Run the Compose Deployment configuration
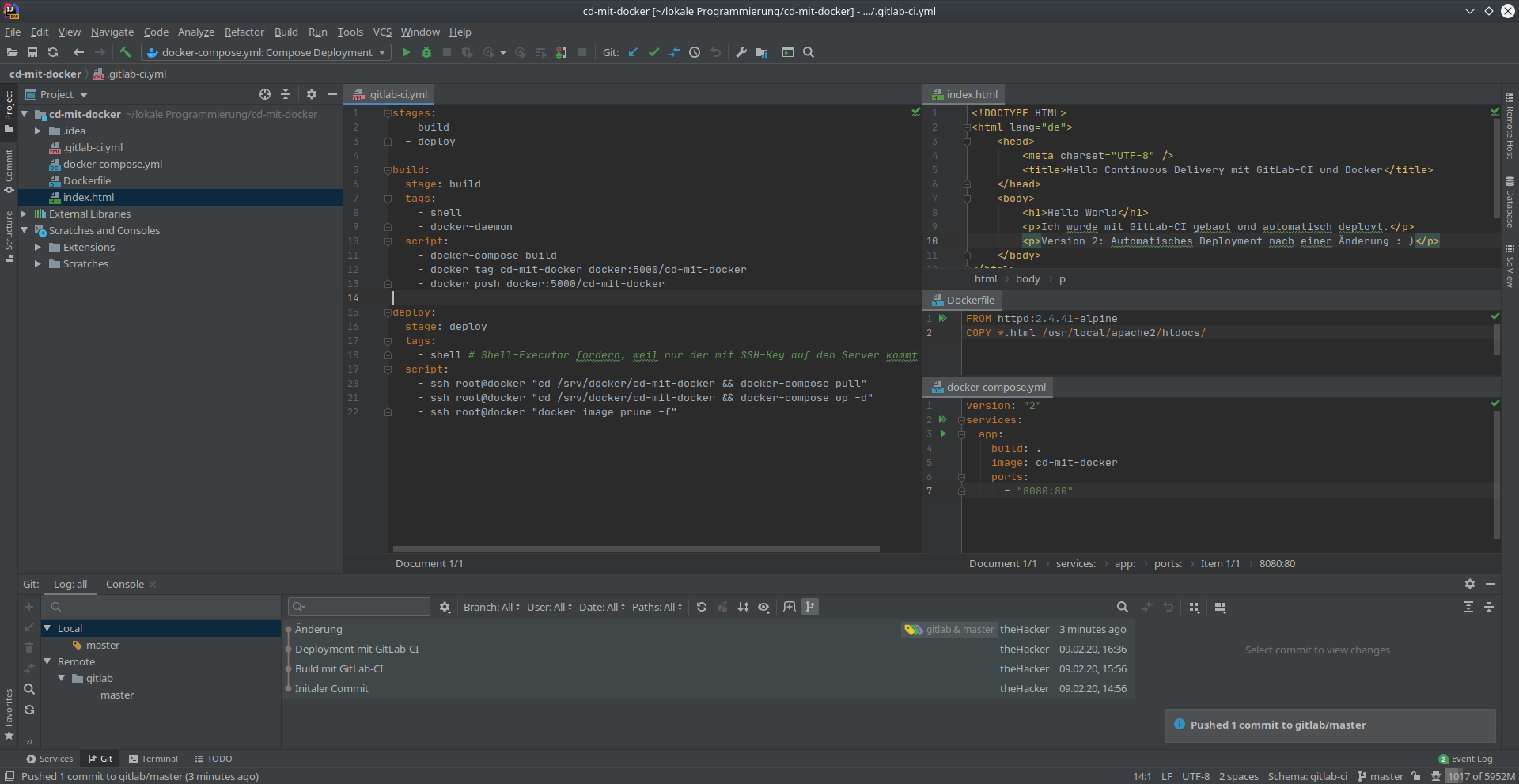The width and height of the screenshot is (1519, 784). pos(406,52)
